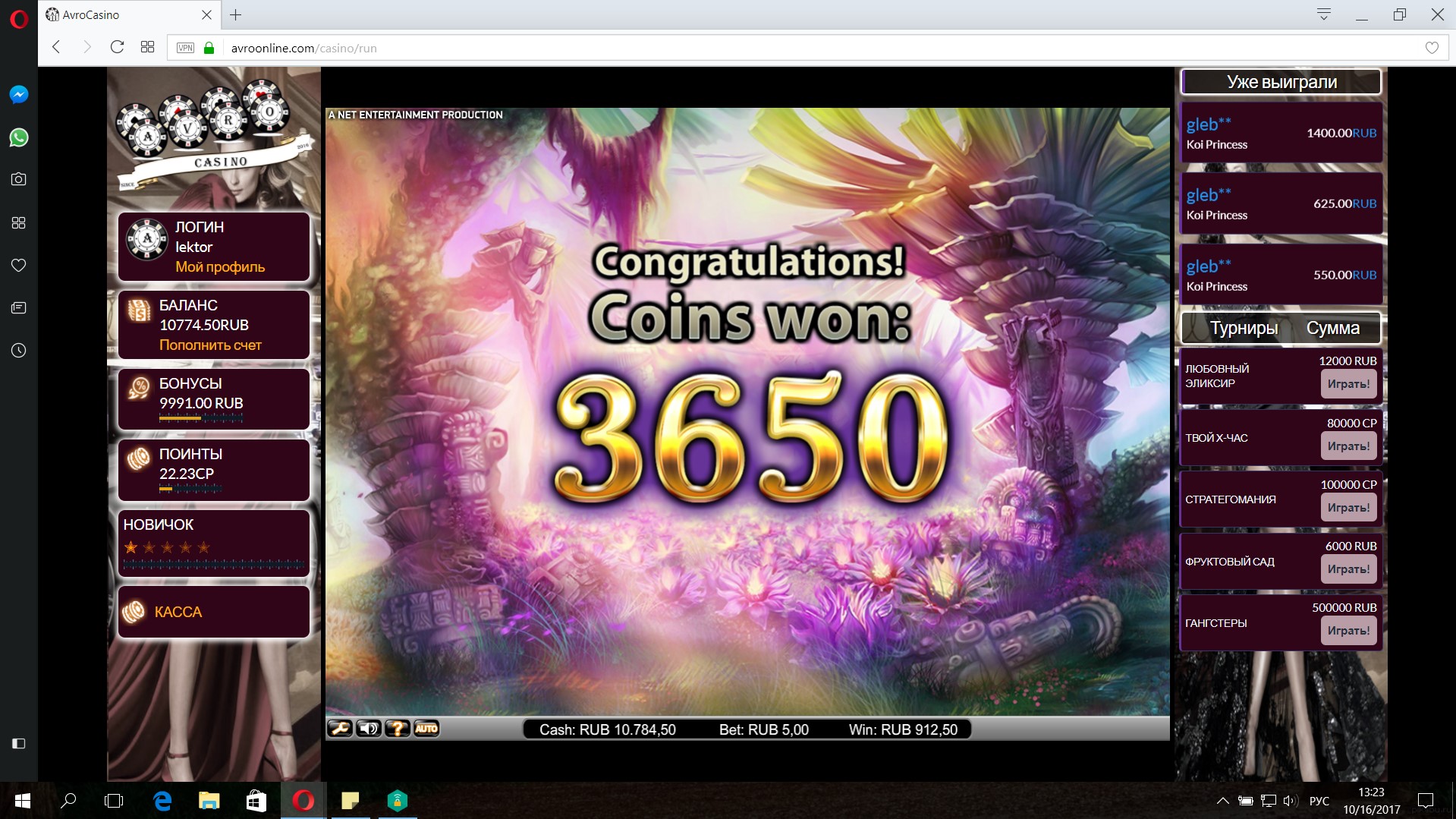Open the КАССА cashier button

click(214, 612)
